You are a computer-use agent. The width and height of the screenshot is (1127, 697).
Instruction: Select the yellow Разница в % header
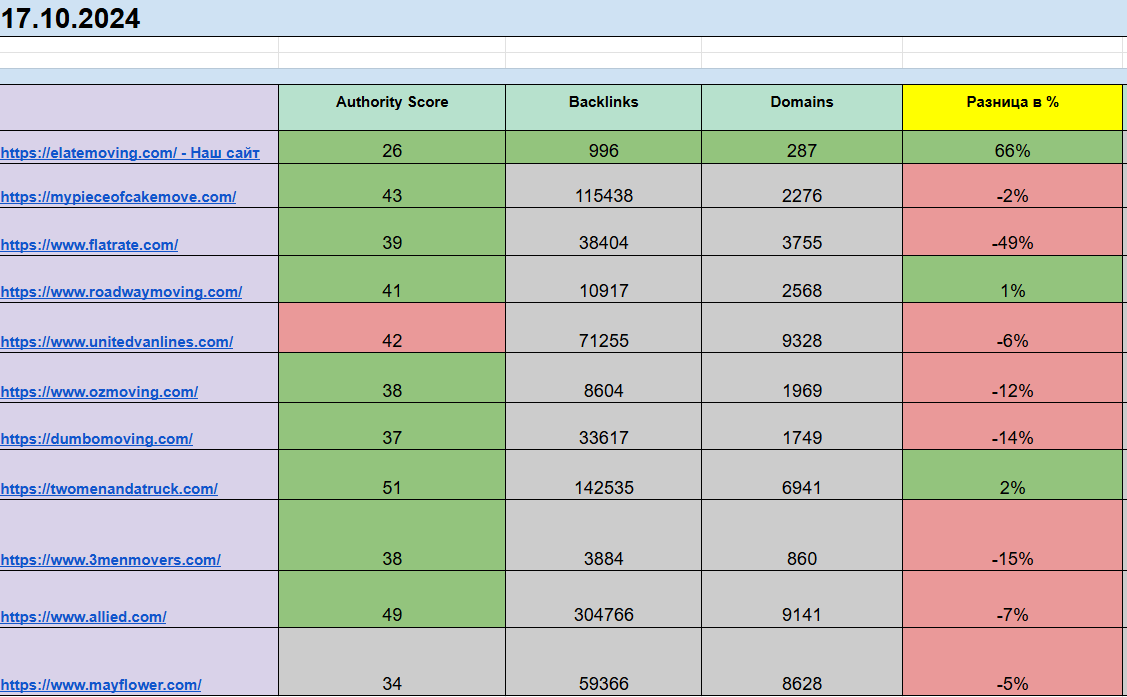click(x=1012, y=107)
